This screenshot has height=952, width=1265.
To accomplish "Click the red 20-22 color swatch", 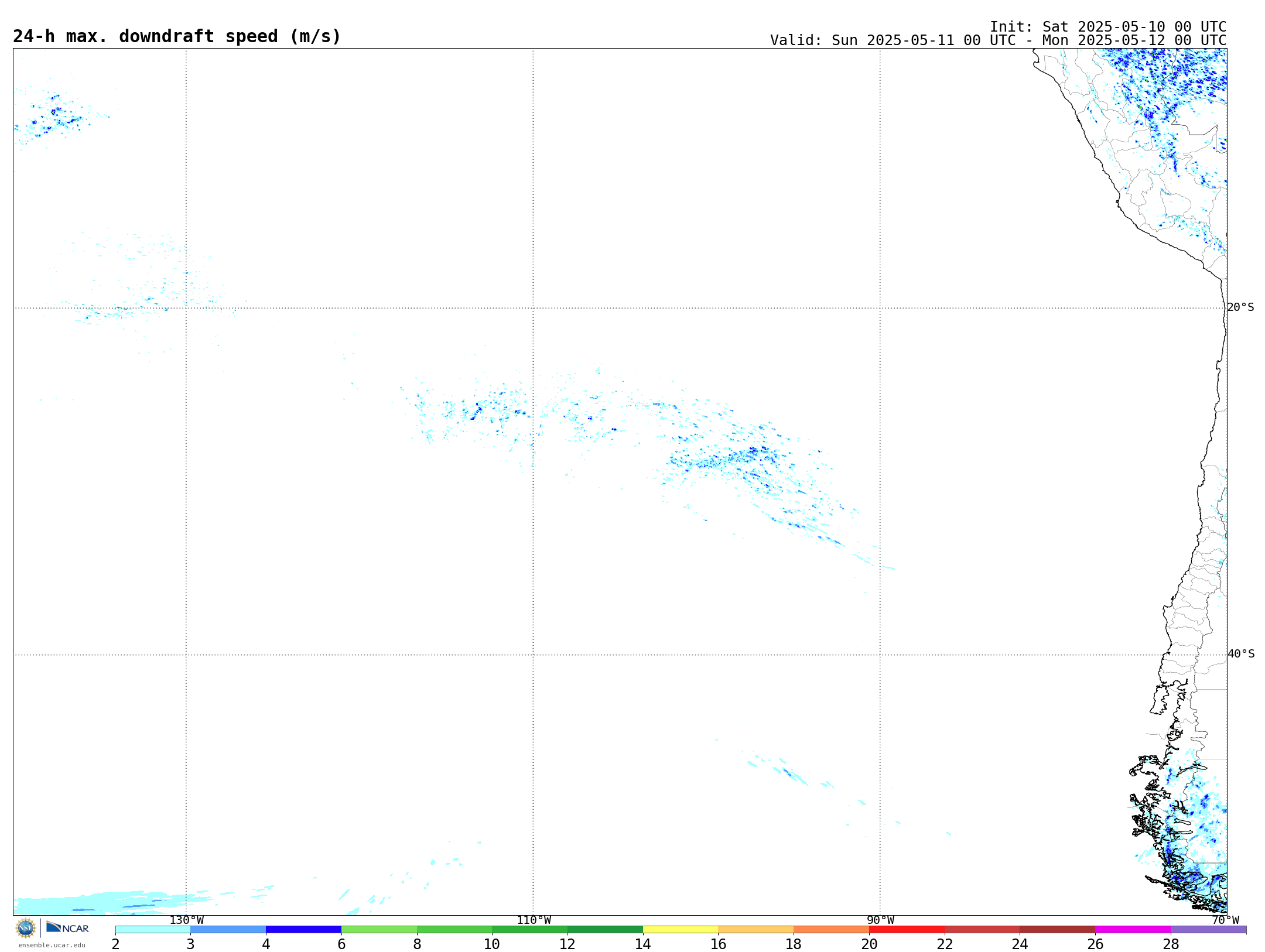I will click(907, 930).
